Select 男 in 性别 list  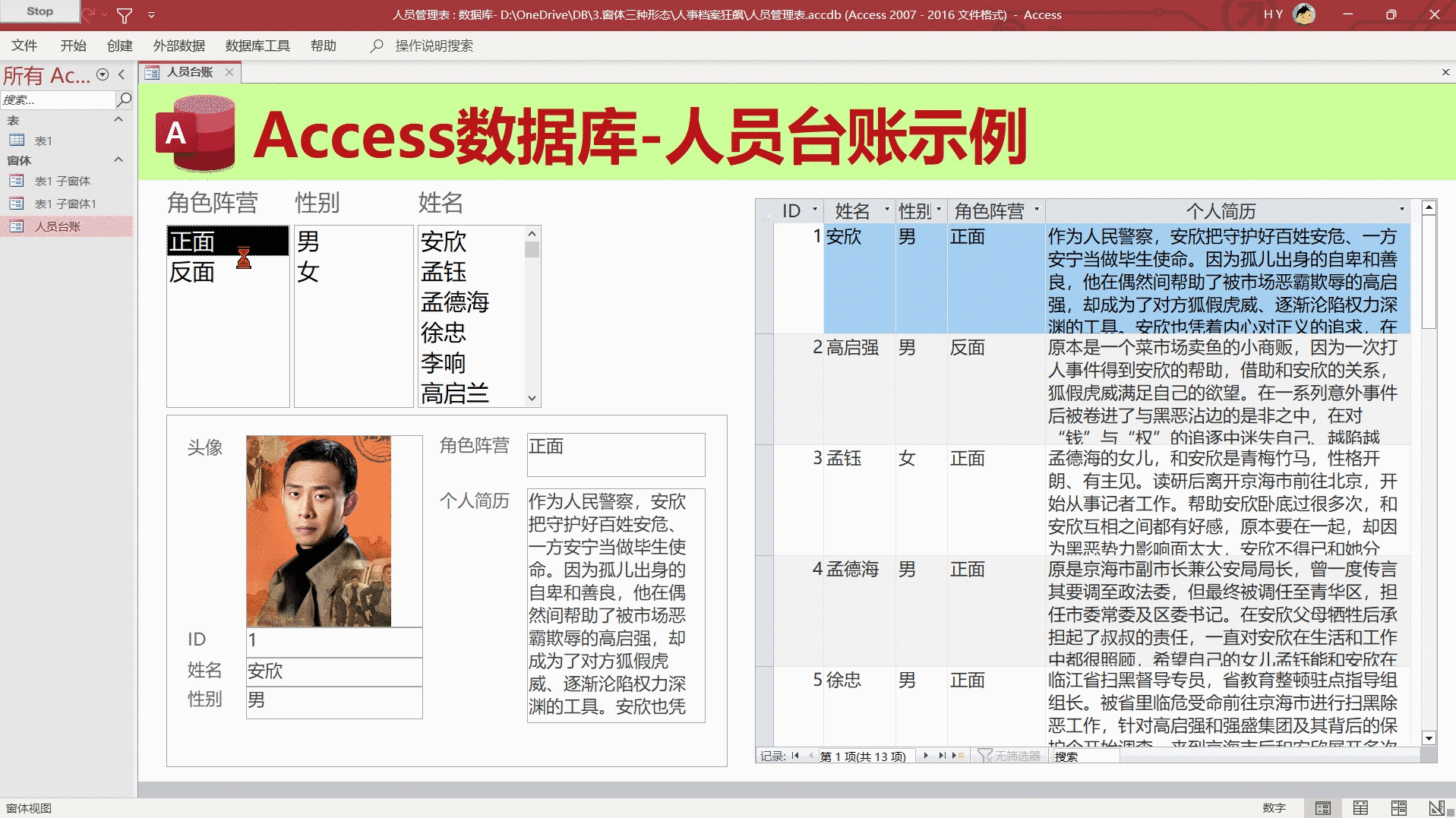354,242
